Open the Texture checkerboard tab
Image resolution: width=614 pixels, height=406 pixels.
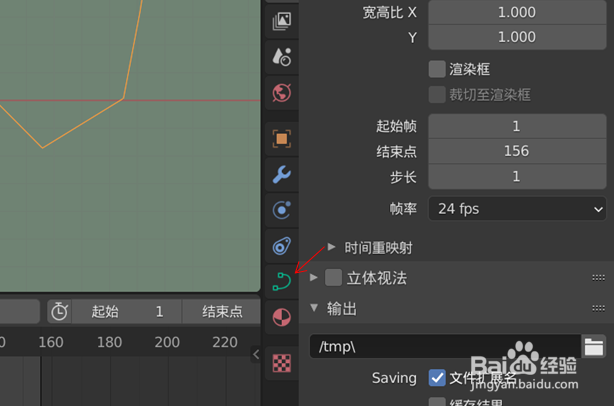pos(282,363)
